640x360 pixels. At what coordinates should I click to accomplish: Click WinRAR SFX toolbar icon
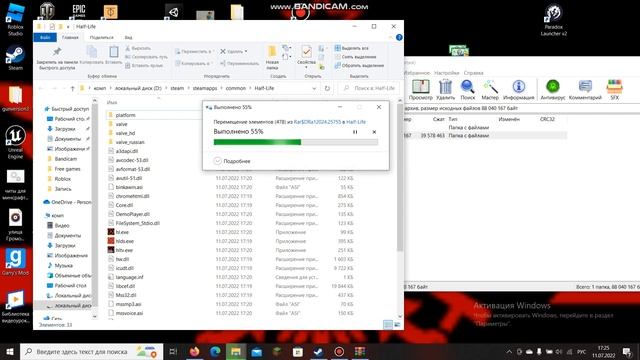point(615,90)
